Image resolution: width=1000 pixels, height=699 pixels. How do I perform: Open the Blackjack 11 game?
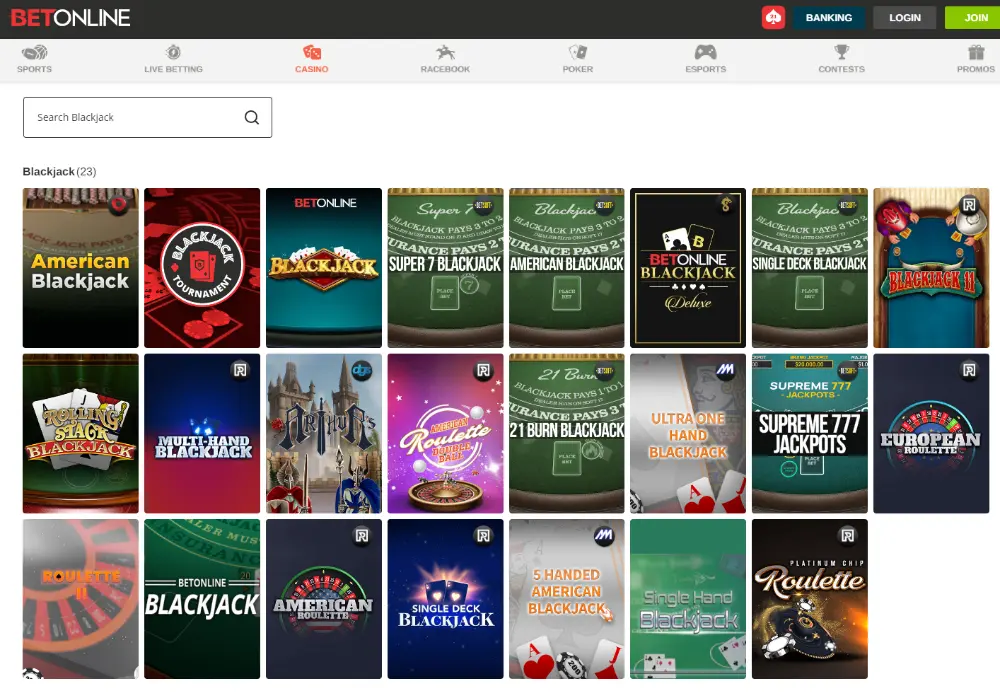(931, 268)
